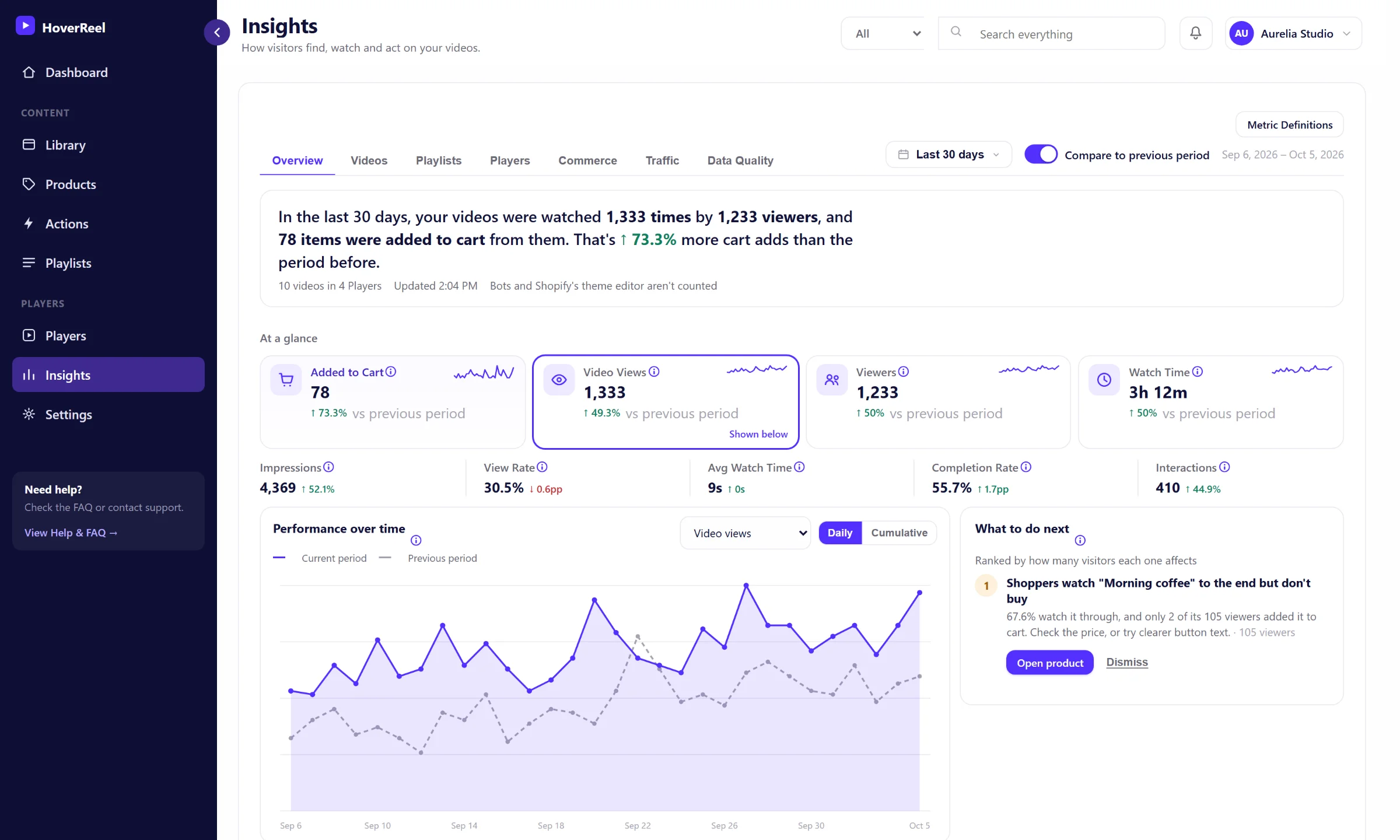Image resolution: width=1400 pixels, height=840 pixels.
Task: Switch to the Videos tab
Action: pyautogui.click(x=369, y=160)
